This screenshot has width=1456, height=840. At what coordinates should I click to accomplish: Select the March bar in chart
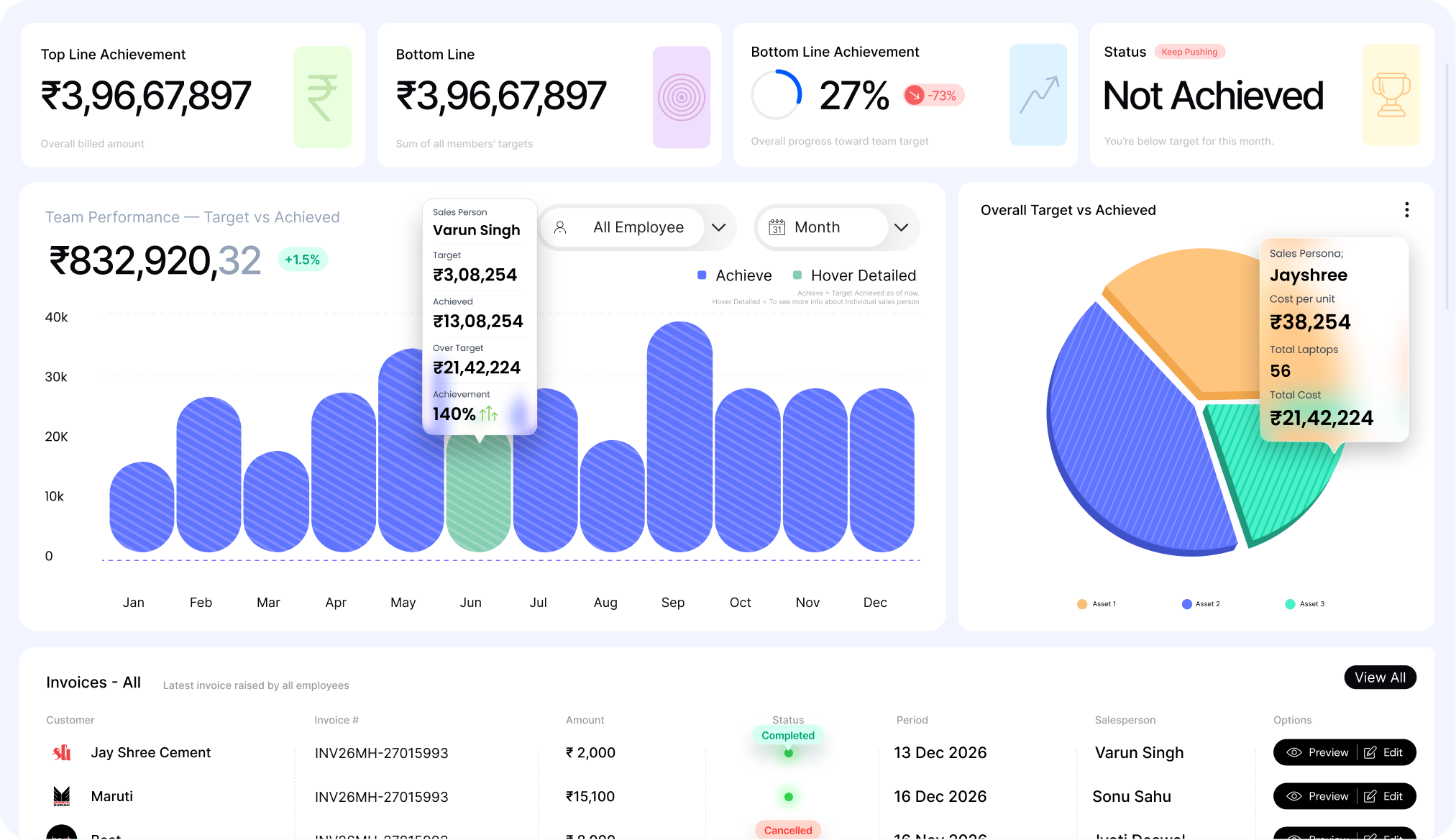coord(276,502)
